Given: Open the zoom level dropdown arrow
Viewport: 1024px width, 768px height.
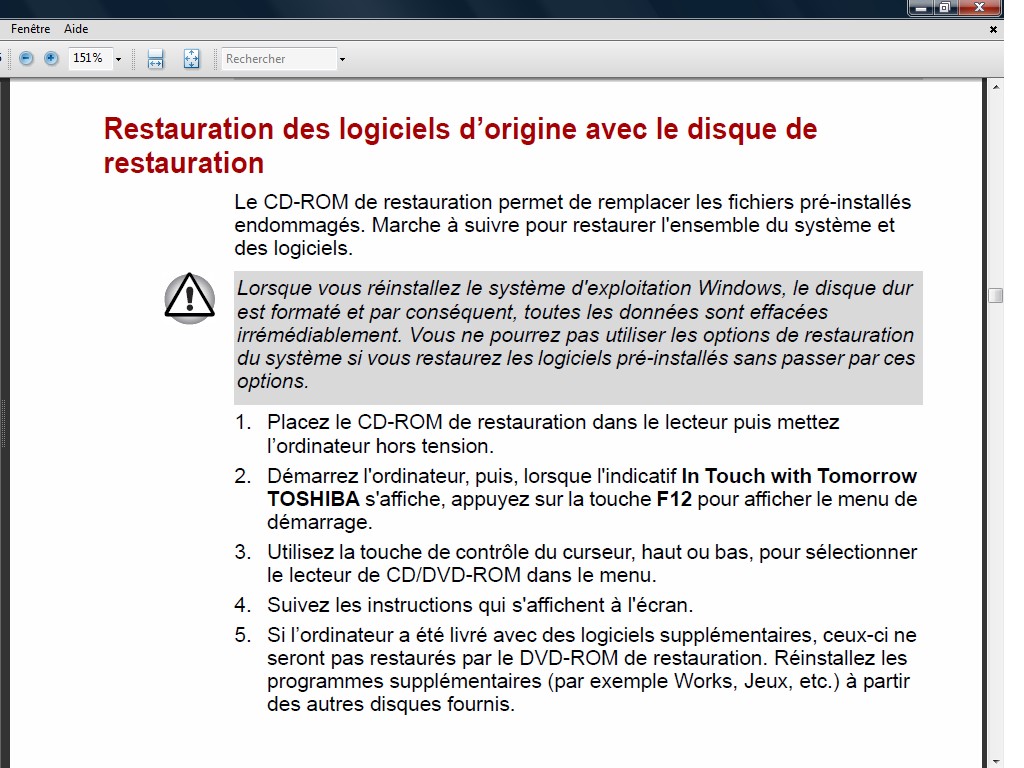Looking at the screenshot, I should tap(118, 60).
